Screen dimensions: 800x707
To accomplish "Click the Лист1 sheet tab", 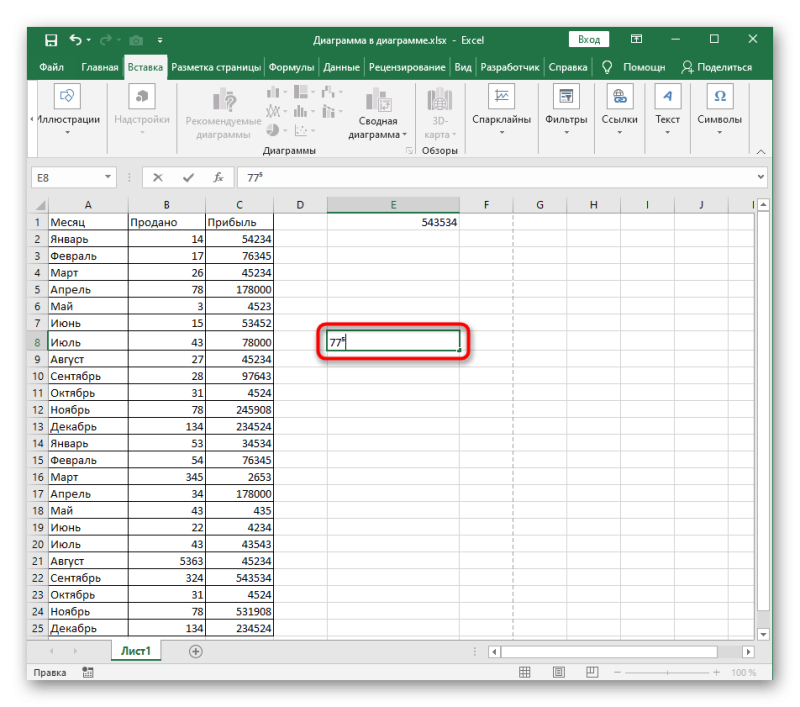I will 136,651.
